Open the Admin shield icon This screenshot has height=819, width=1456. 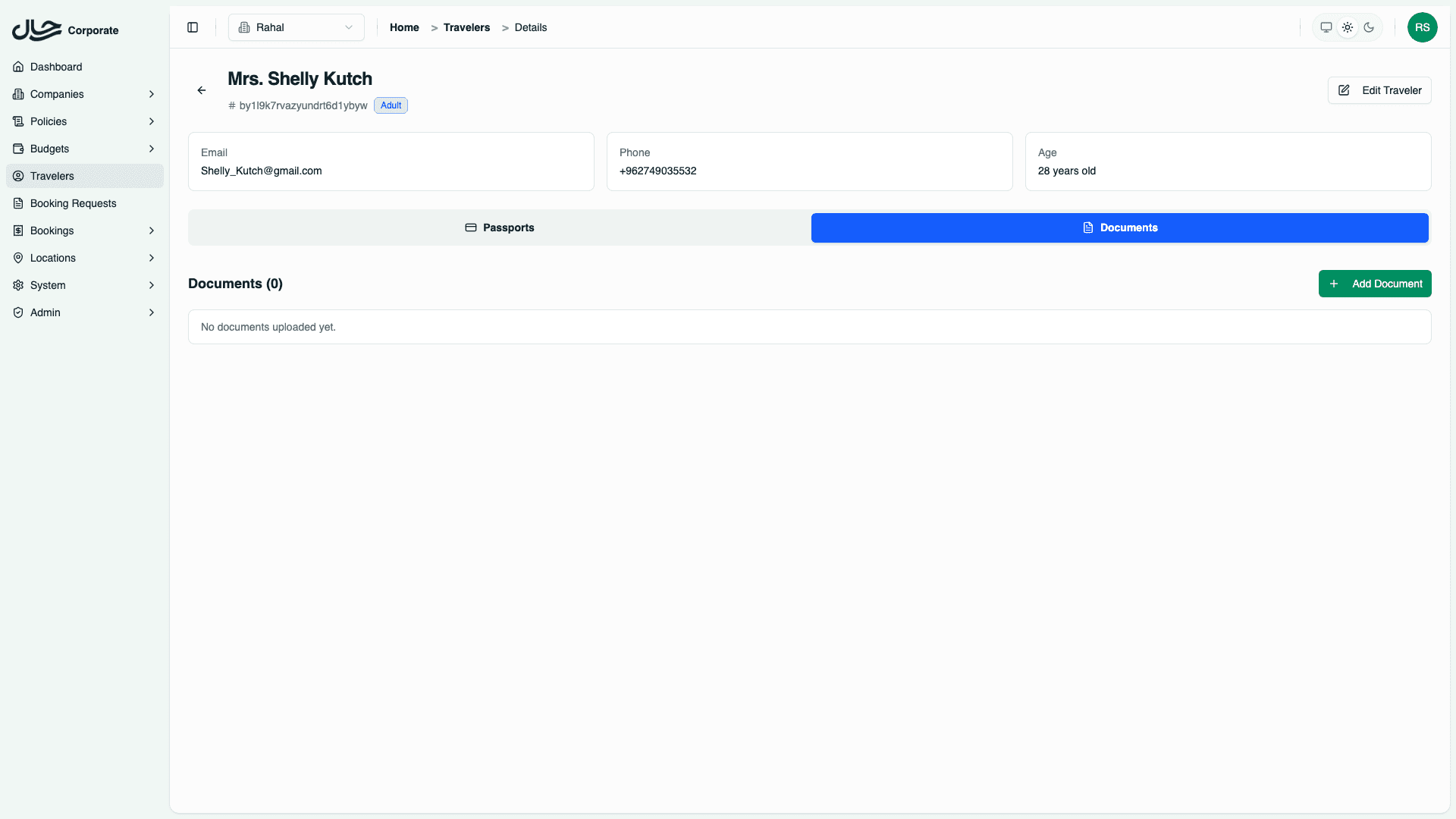(x=18, y=312)
